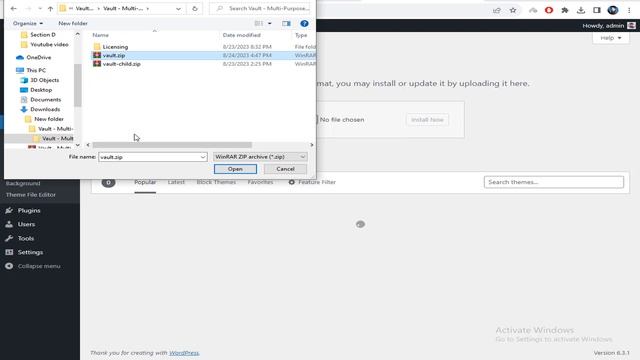Click the vault-child.zip WinRAR file icon

pyautogui.click(x=97, y=64)
